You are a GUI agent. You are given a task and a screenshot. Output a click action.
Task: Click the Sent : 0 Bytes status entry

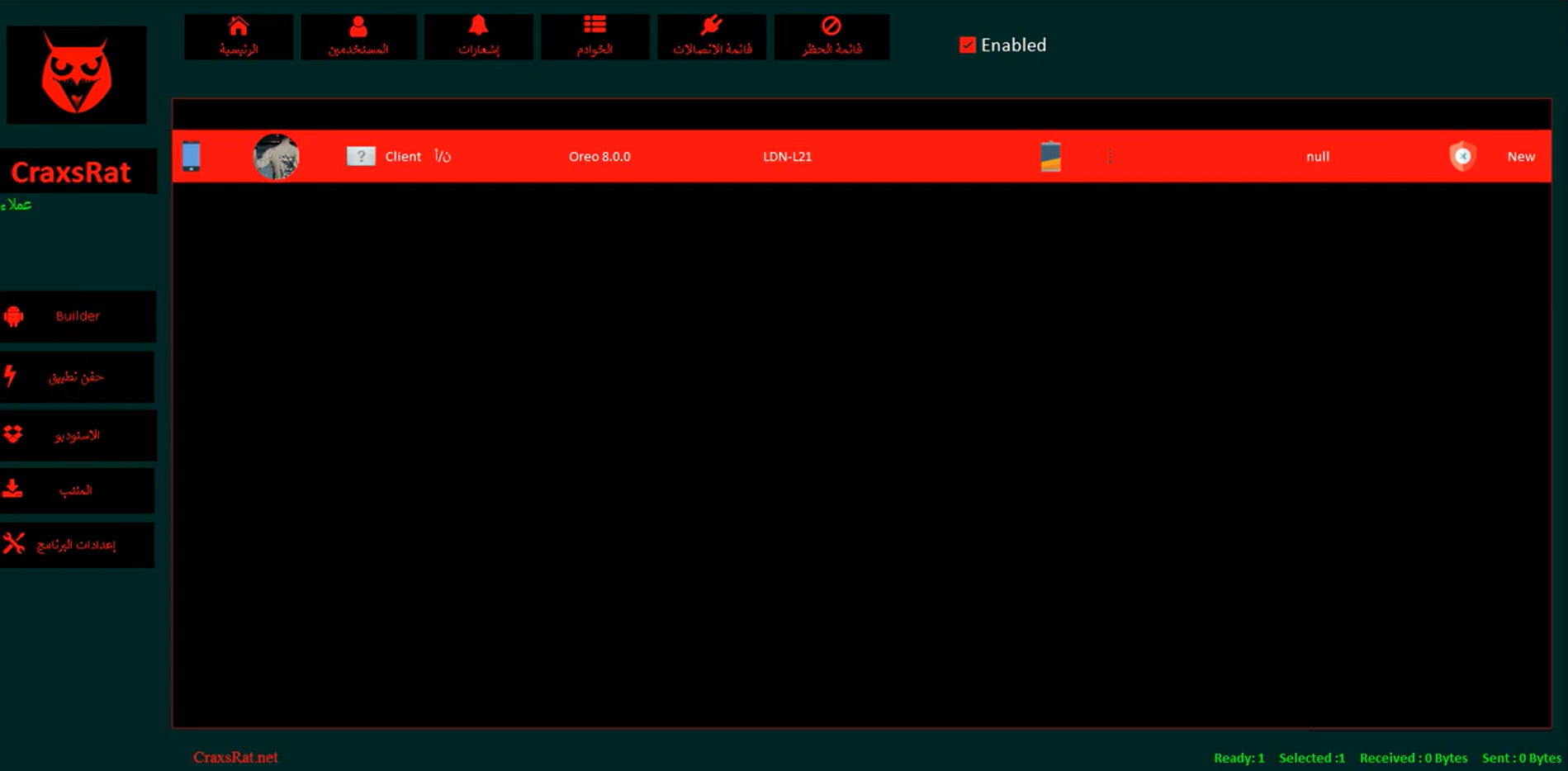pos(1522,758)
